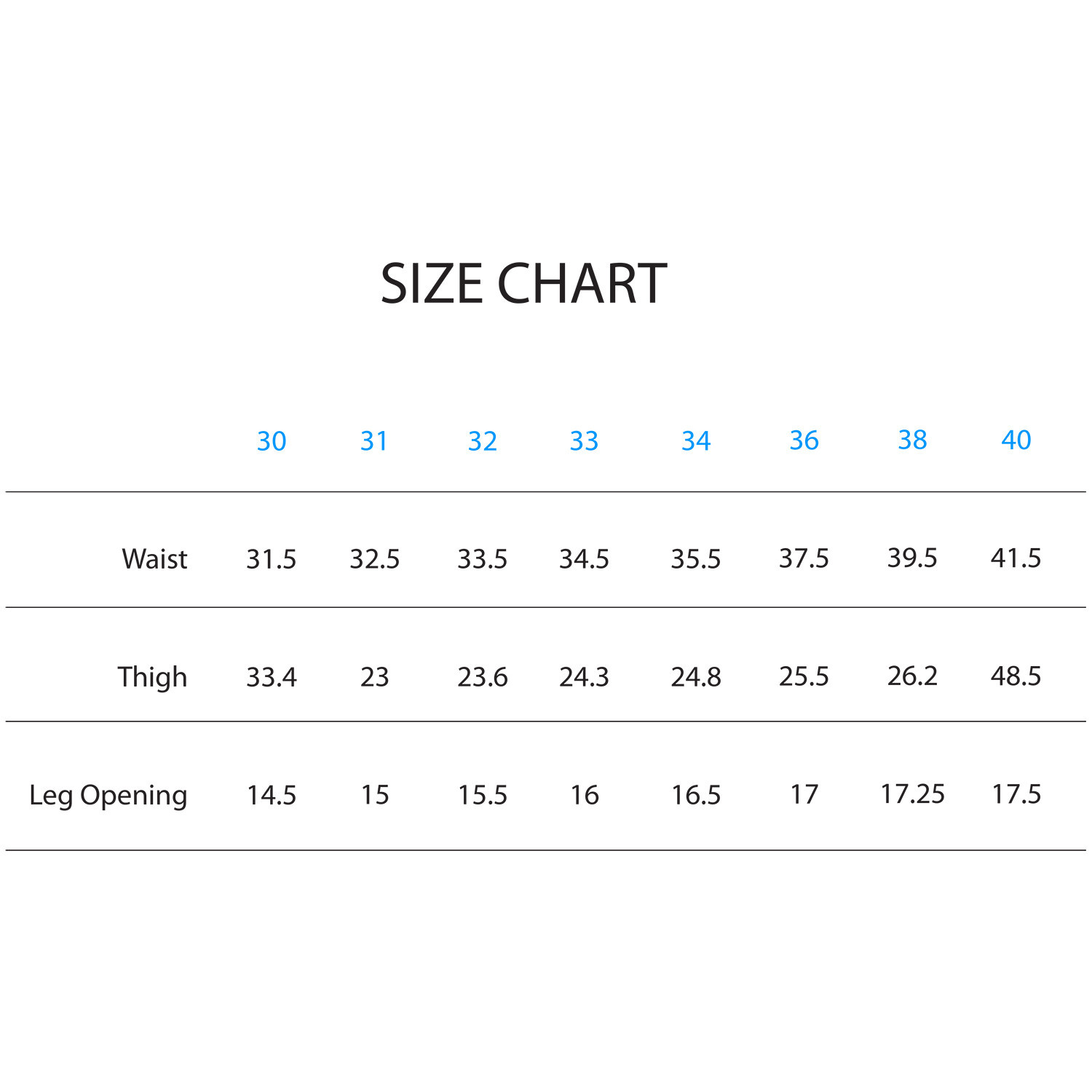
Task: Click the 24.8 thigh value
Action: pyautogui.click(x=695, y=677)
